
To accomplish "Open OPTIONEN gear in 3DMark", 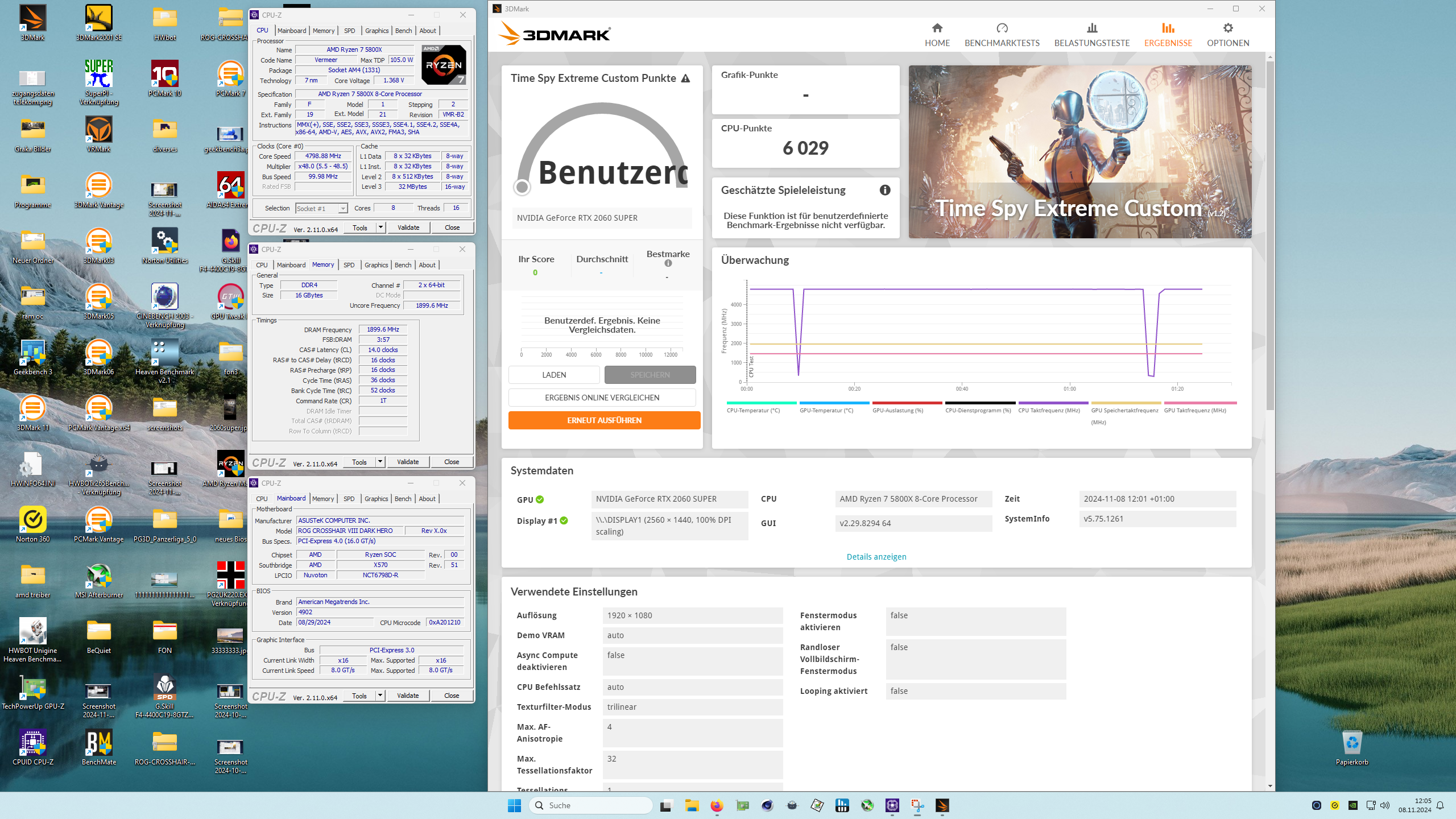I will 1228,35.
